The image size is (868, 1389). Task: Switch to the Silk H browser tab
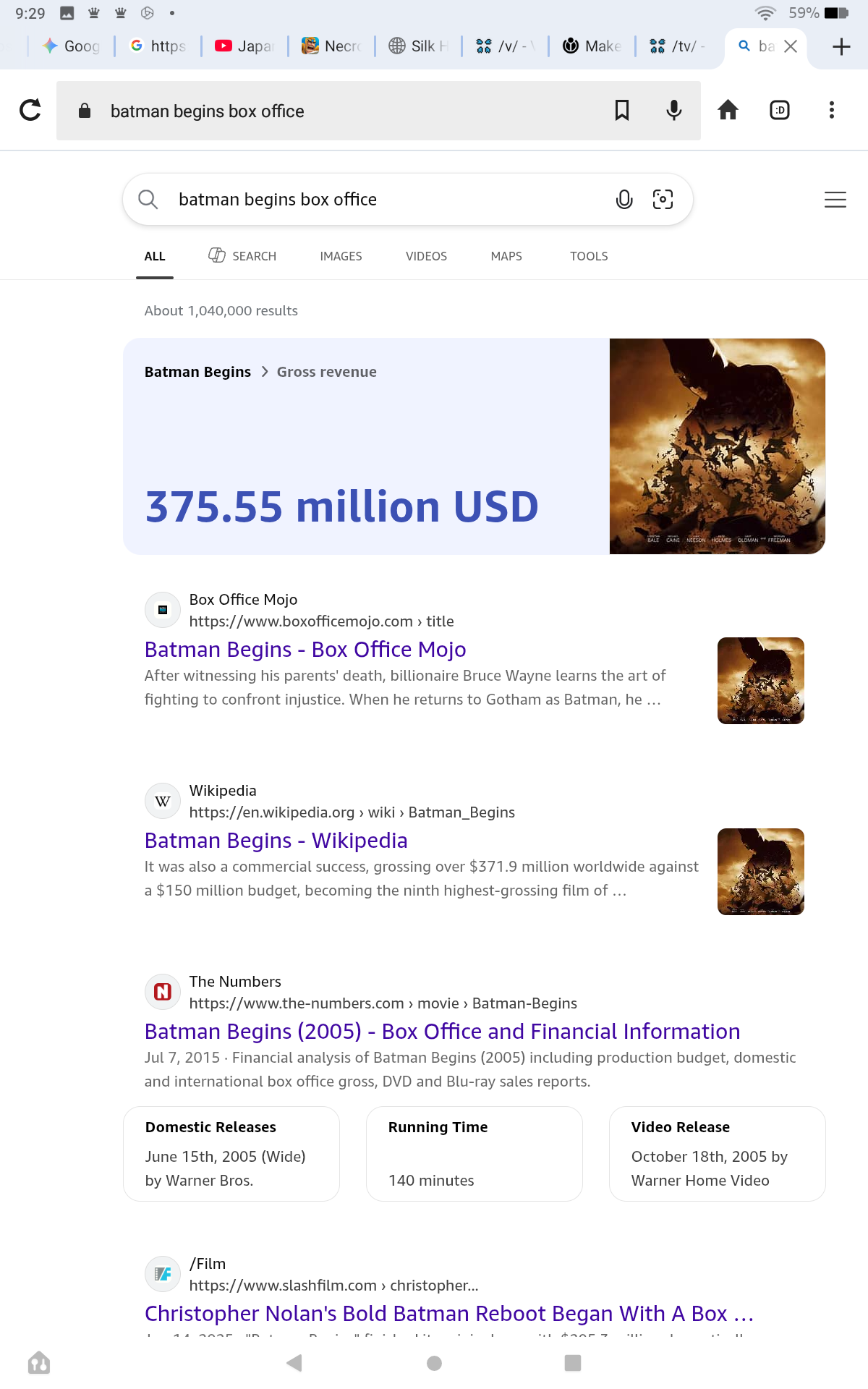(418, 46)
